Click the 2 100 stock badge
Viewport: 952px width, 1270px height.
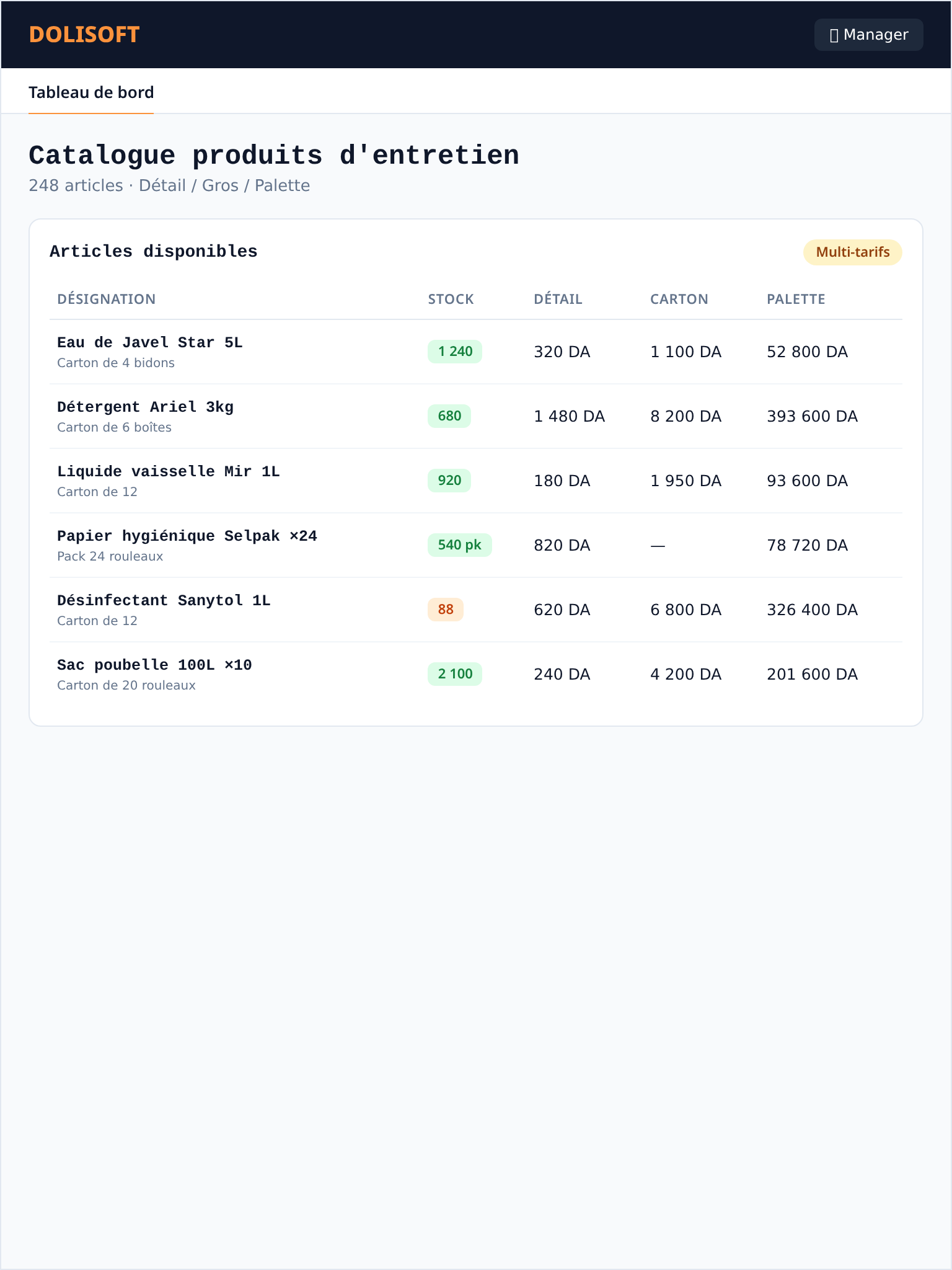click(x=455, y=674)
